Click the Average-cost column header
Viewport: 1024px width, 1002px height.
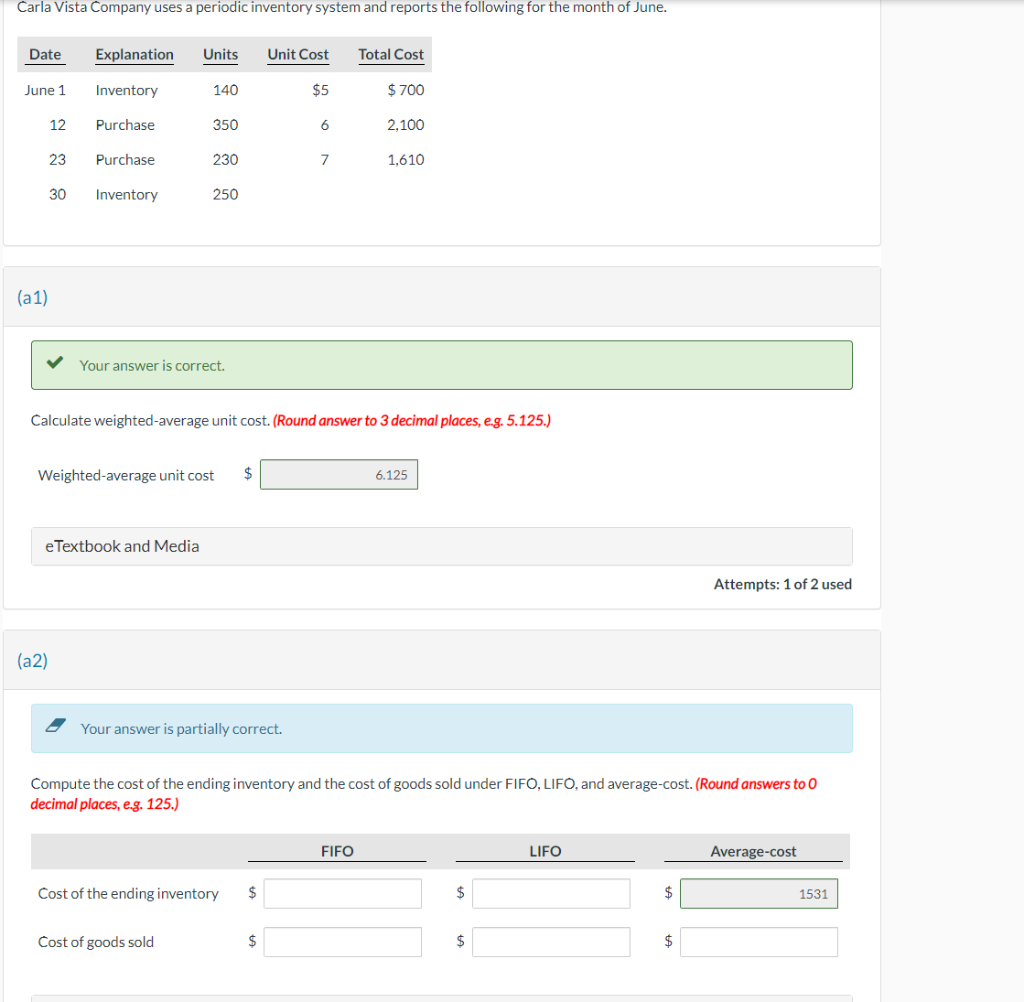tap(754, 851)
